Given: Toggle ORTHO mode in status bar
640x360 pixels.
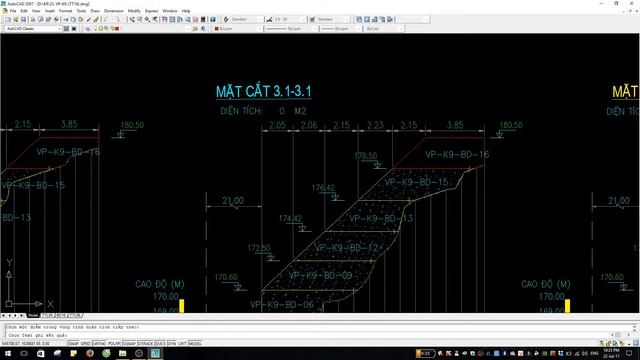Looking at the screenshot, I should click(x=99, y=344).
